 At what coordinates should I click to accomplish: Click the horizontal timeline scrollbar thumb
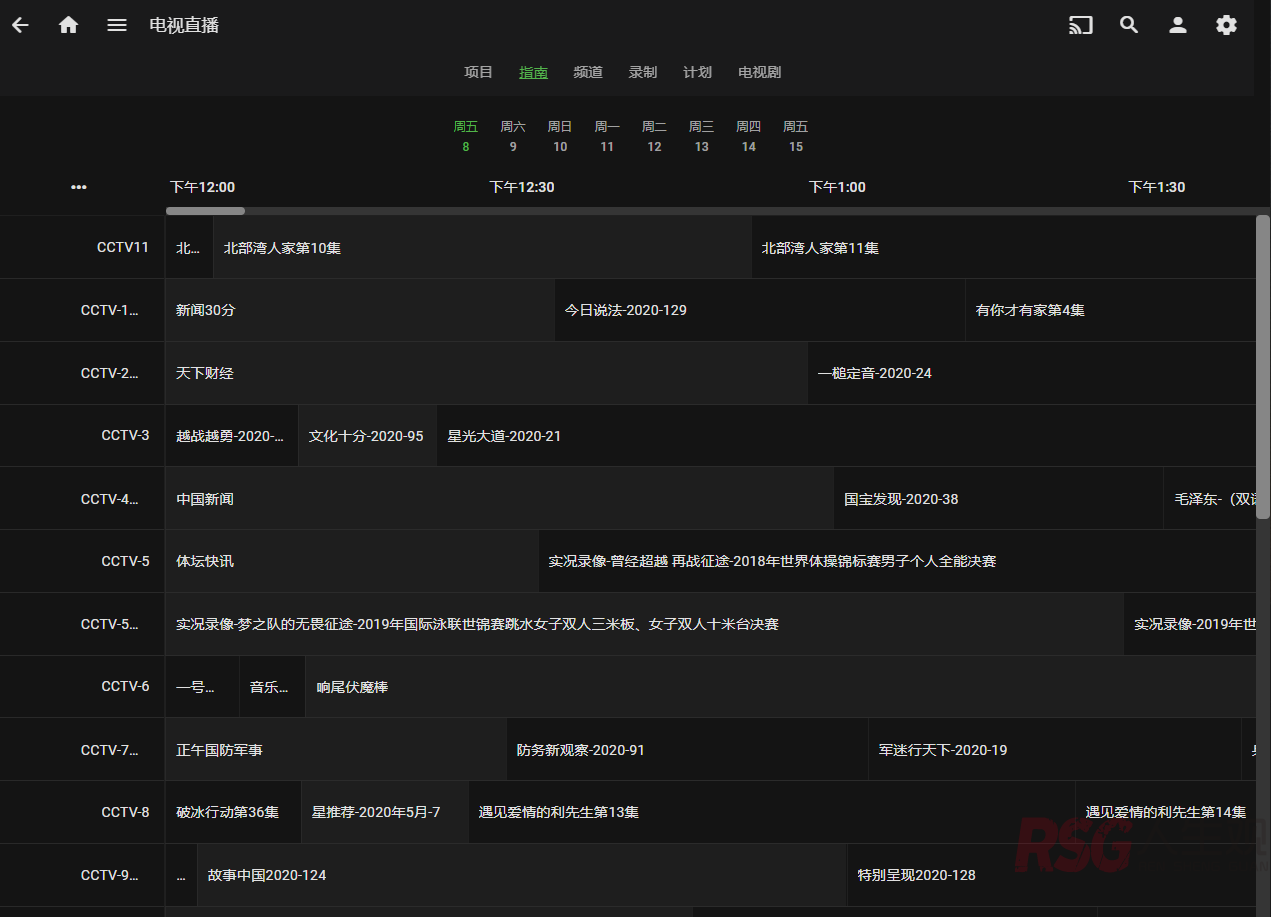[205, 211]
